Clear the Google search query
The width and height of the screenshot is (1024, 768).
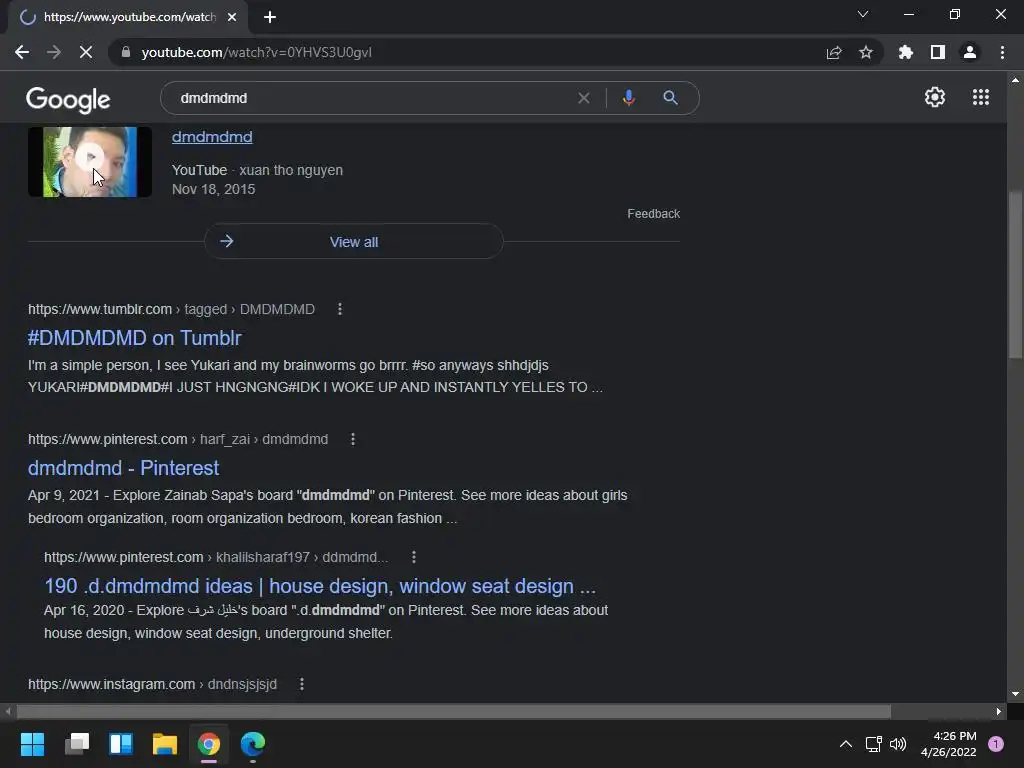(x=584, y=98)
